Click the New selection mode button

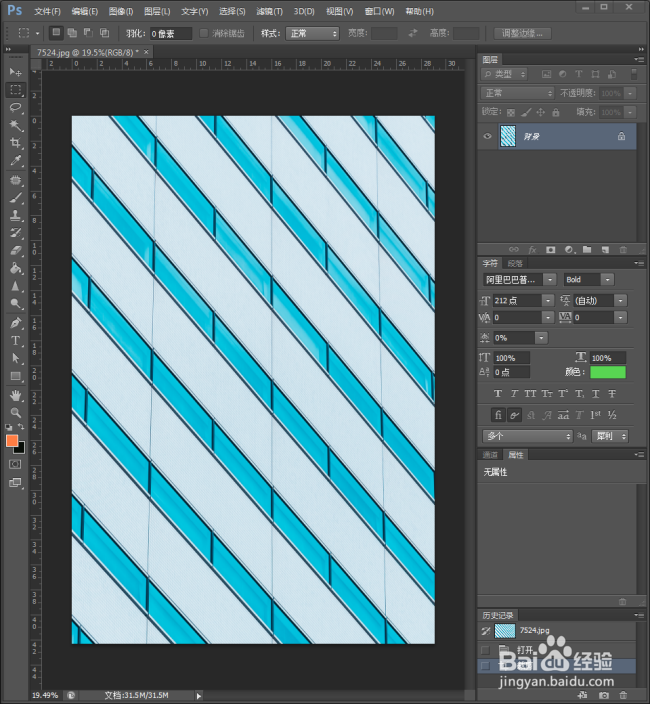tap(56, 33)
